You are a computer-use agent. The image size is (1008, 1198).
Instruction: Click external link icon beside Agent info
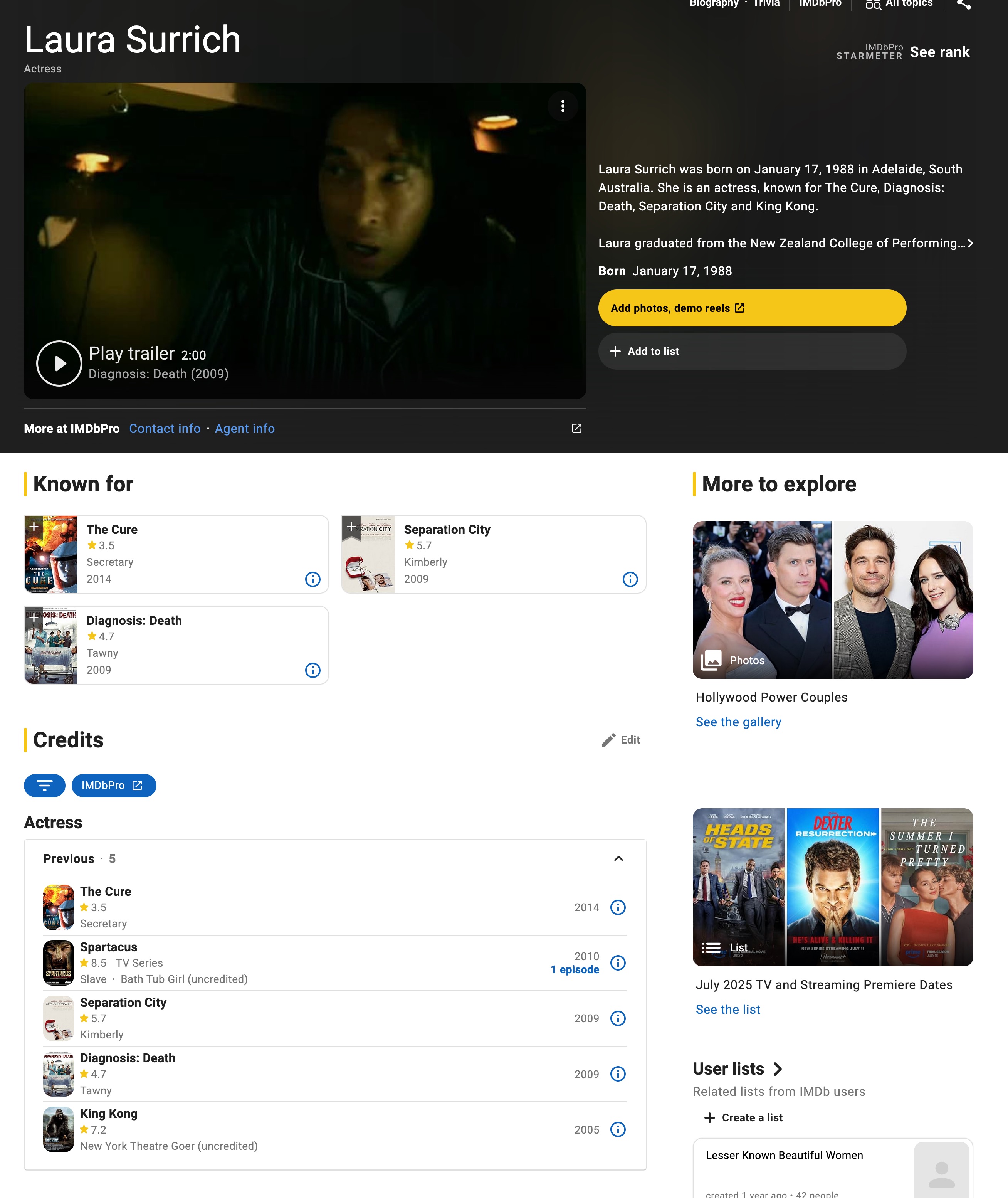576,429
